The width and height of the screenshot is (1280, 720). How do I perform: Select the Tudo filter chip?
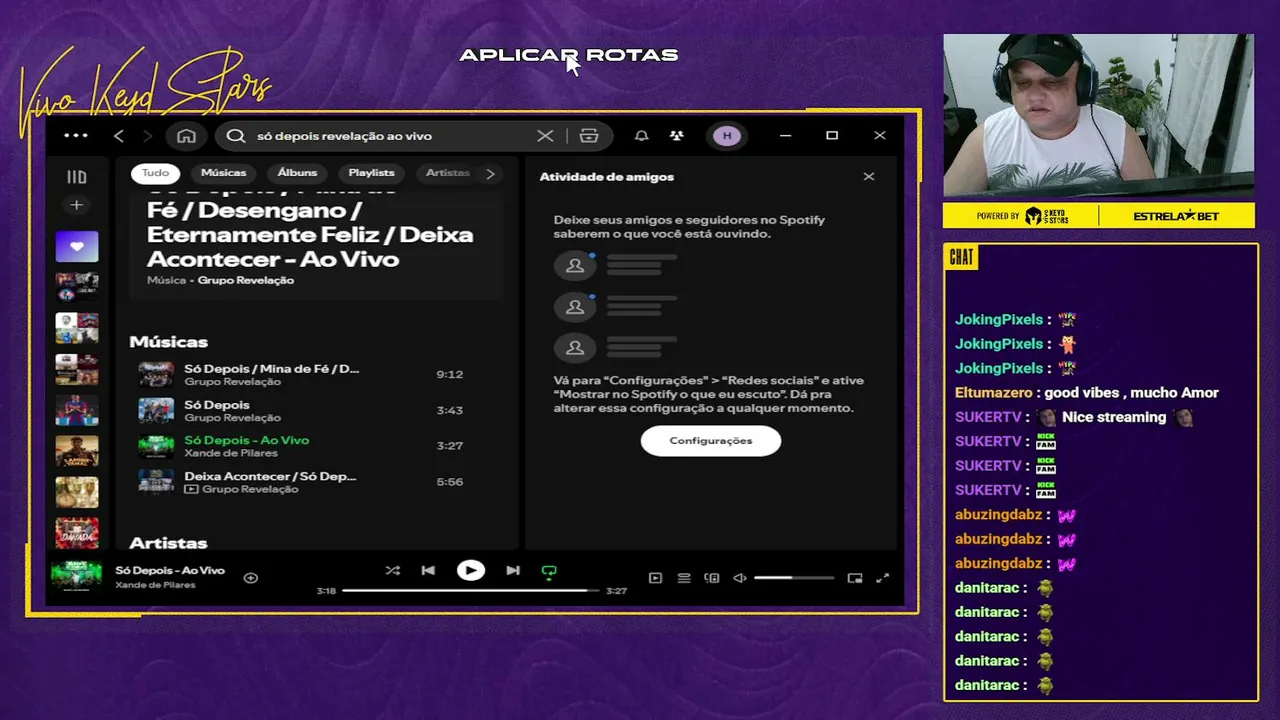pos(155,173)
